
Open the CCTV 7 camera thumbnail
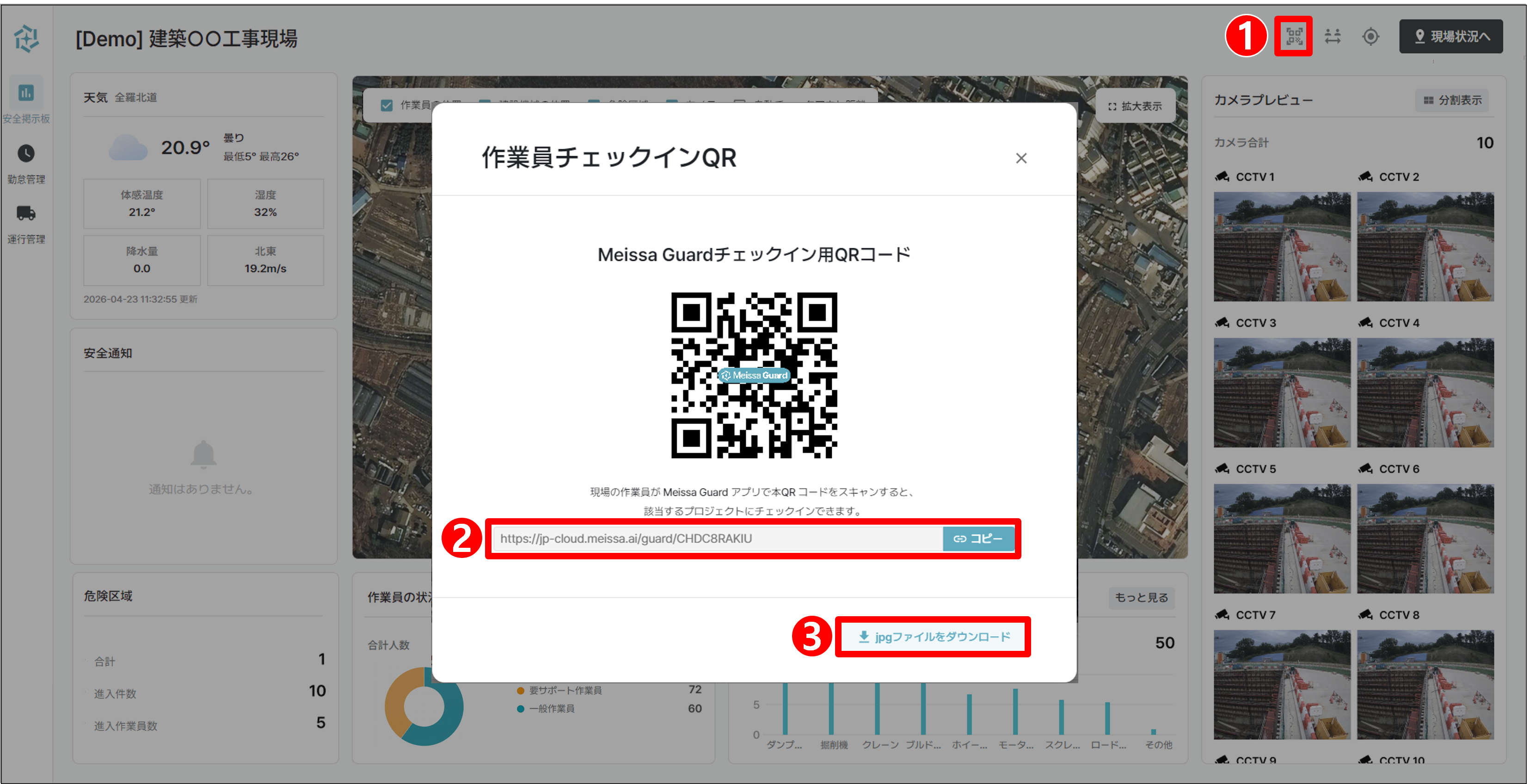(1282, 685)
